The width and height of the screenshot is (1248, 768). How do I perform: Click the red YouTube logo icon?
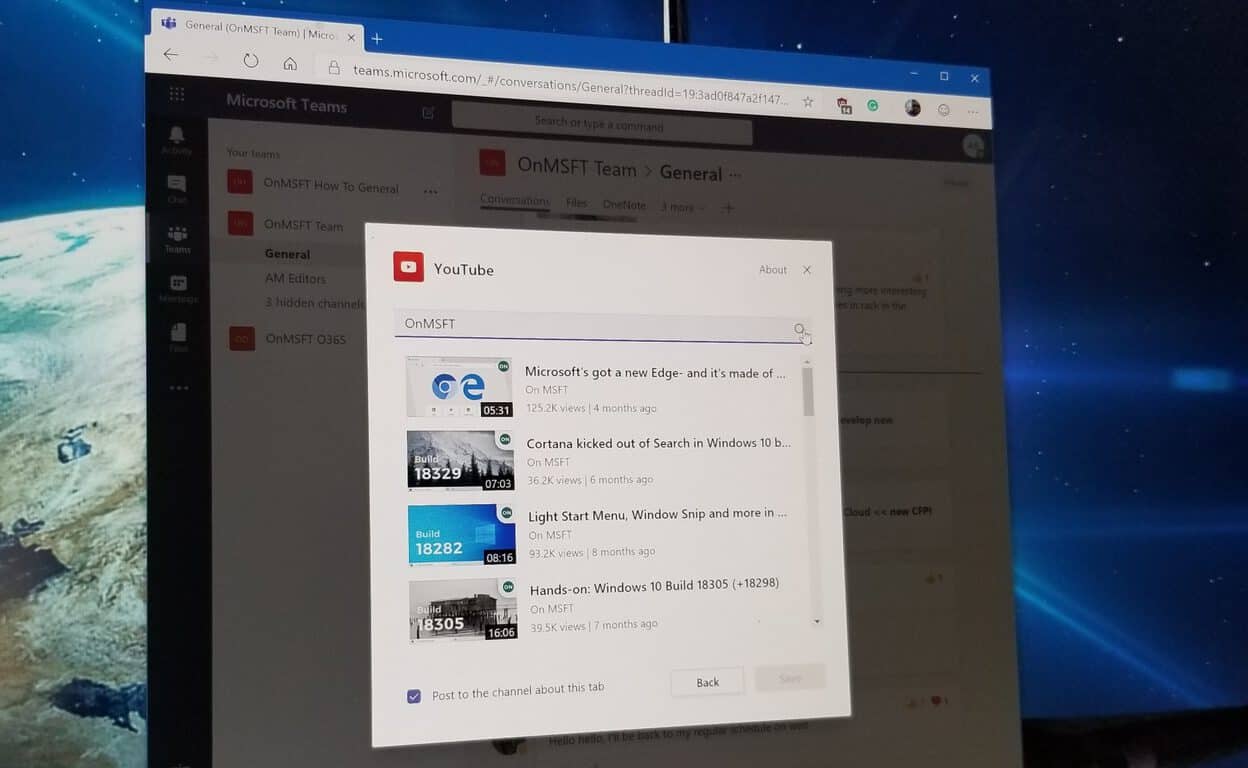408,266
